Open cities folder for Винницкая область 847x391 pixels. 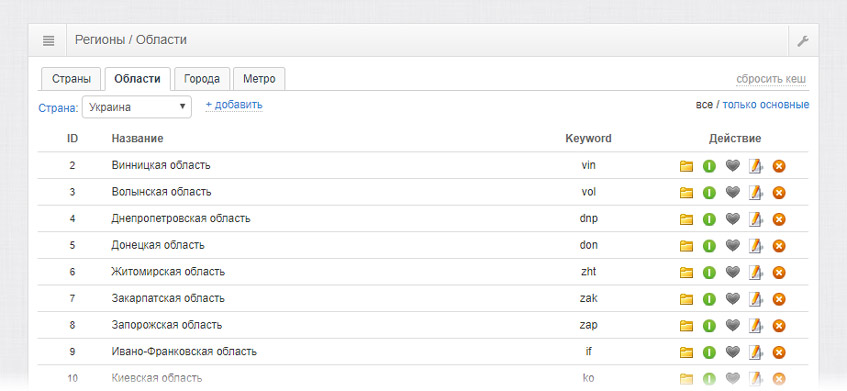coord(686,166)
